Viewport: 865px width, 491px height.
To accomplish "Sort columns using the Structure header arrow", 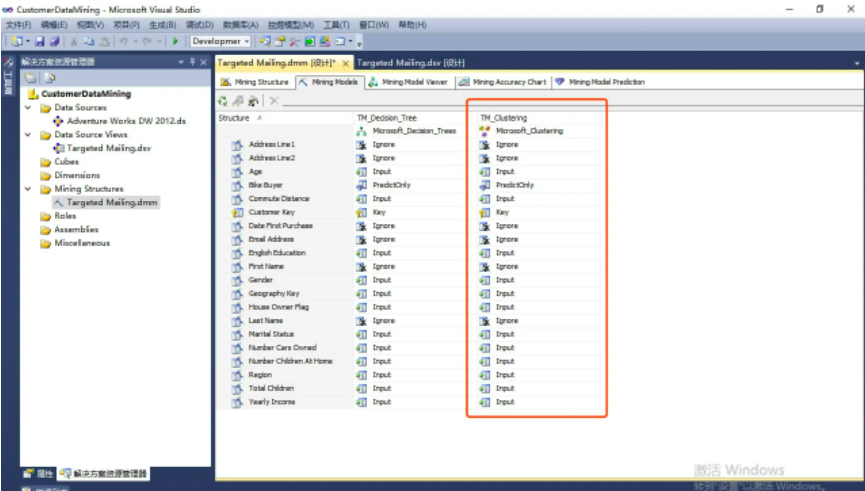I will (x=259, y=118).
